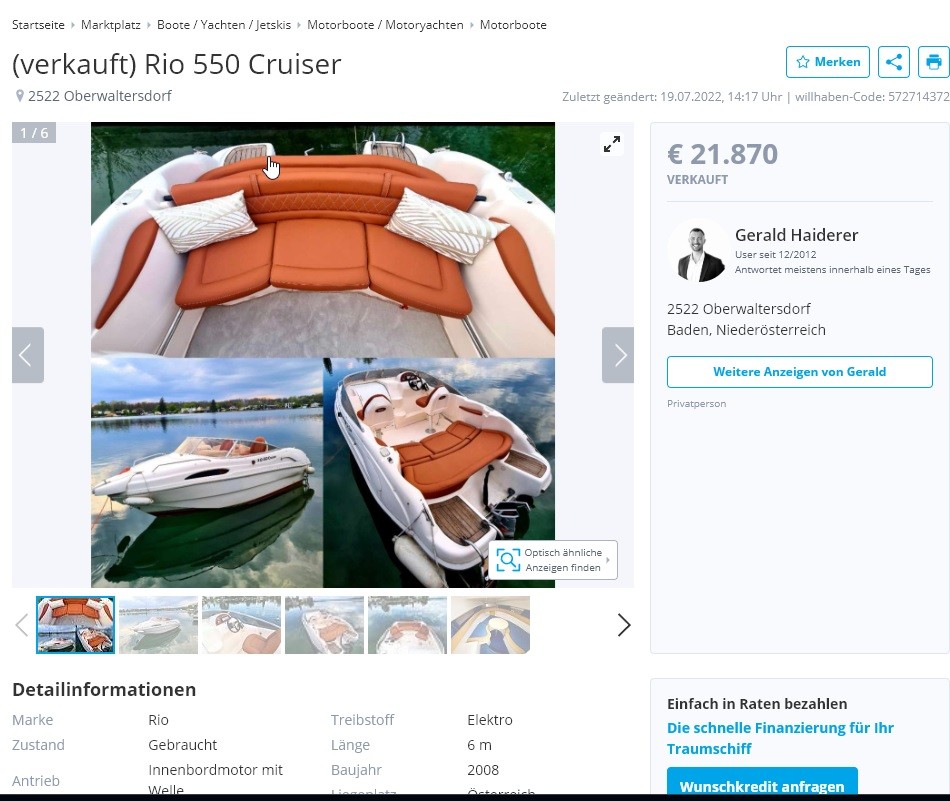Show previous photo with left gallery arrow
950x801 pixels.
point(28,355)
